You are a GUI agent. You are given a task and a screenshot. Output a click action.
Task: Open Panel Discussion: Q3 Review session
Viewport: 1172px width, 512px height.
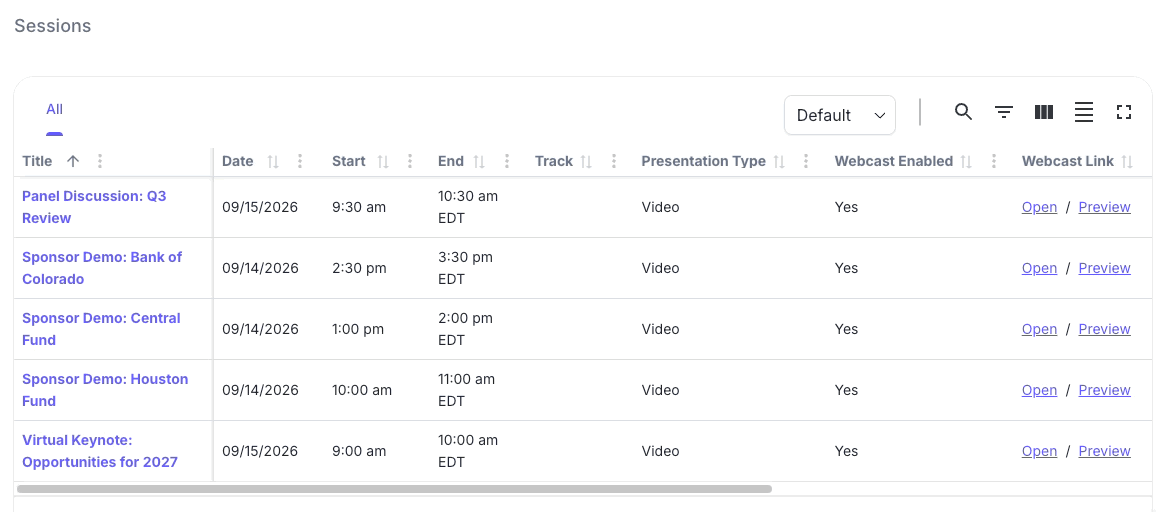(x=94, y=207)
